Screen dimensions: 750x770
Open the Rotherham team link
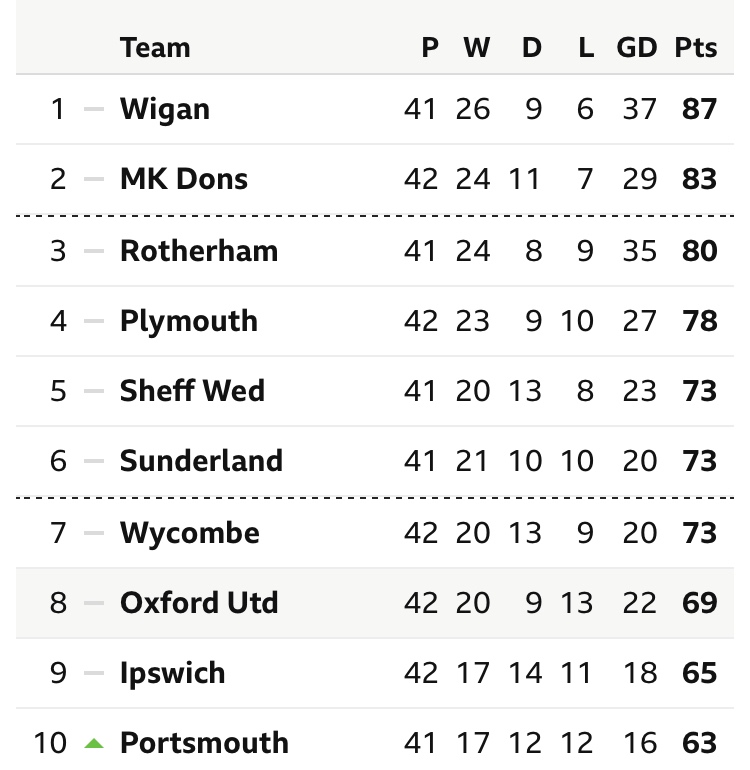point(199,250)
